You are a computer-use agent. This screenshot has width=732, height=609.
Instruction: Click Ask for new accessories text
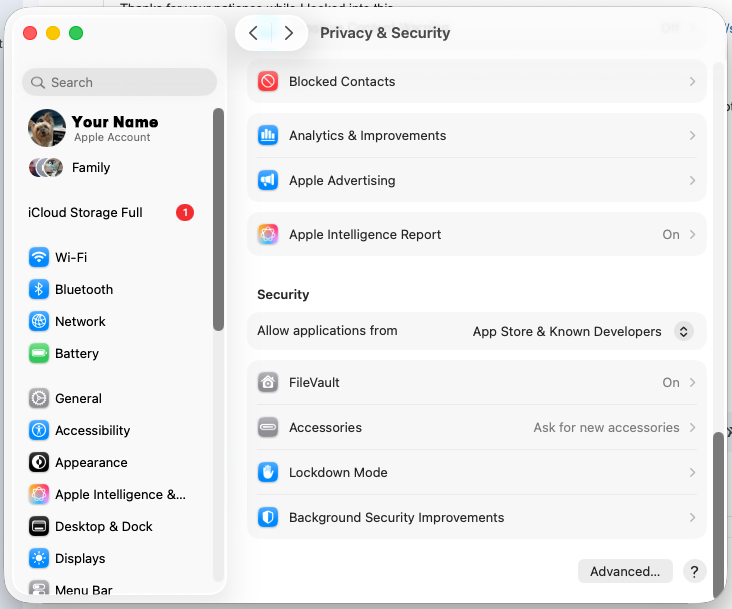[606, 427]
